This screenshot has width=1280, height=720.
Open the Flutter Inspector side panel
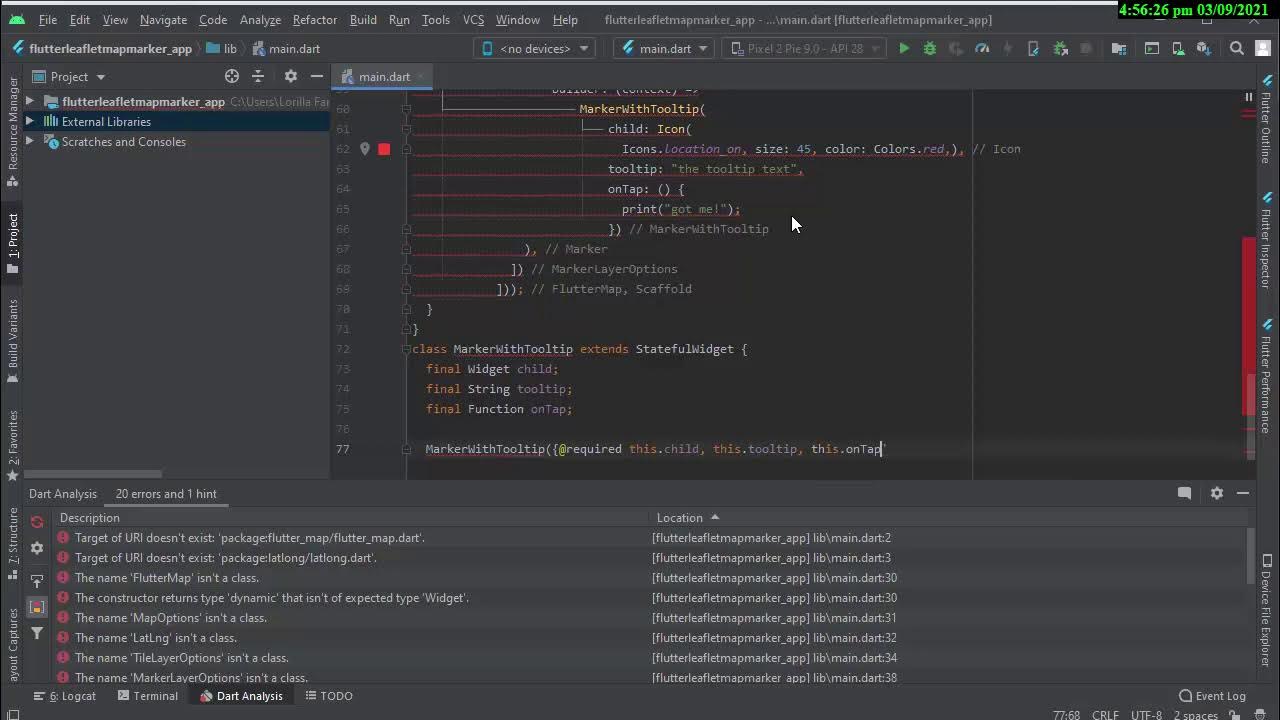click(1266, 238)
